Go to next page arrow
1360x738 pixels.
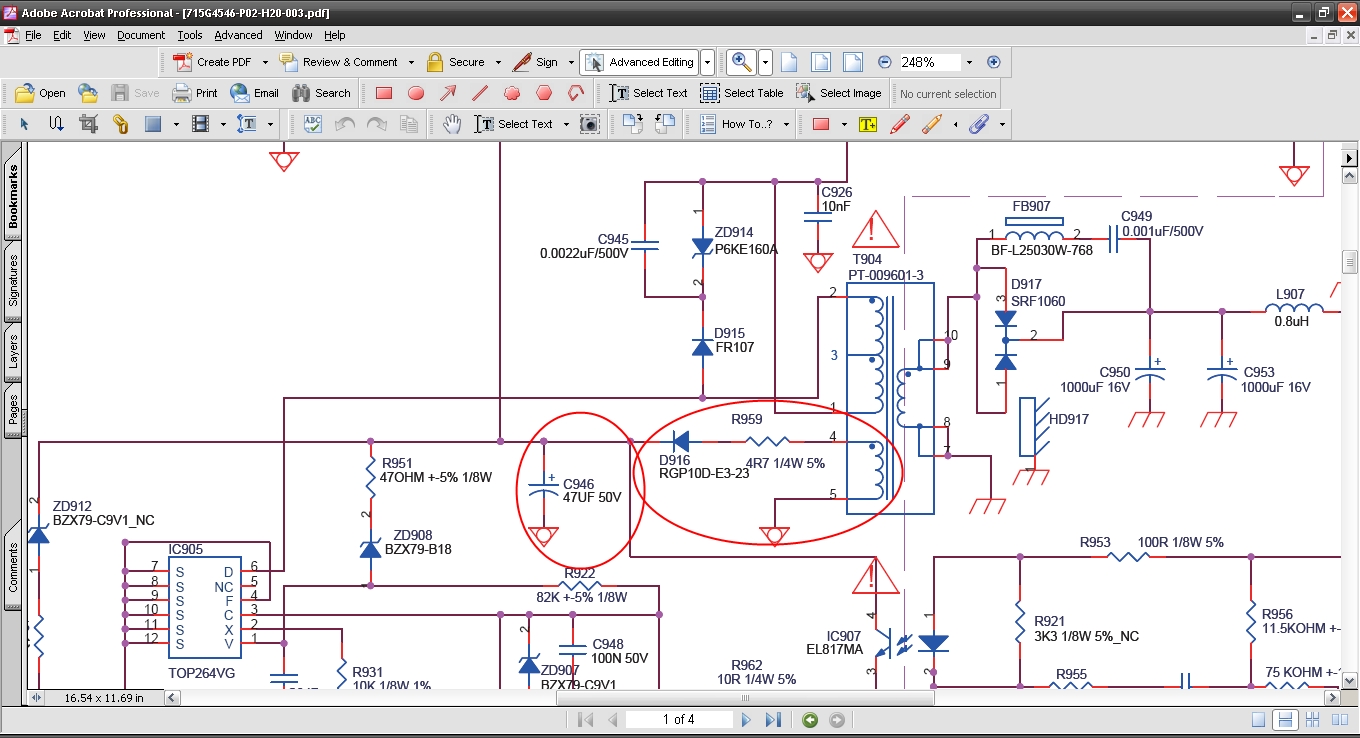coord(745,720)
